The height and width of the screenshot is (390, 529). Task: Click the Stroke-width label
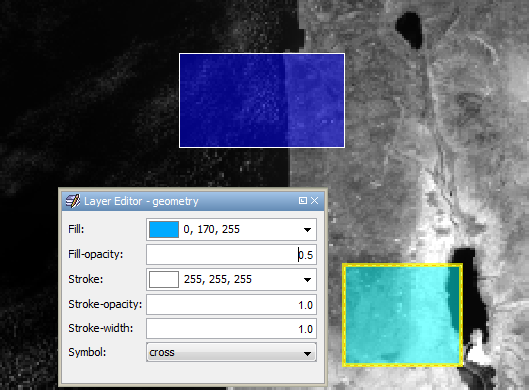coord(101,328)
